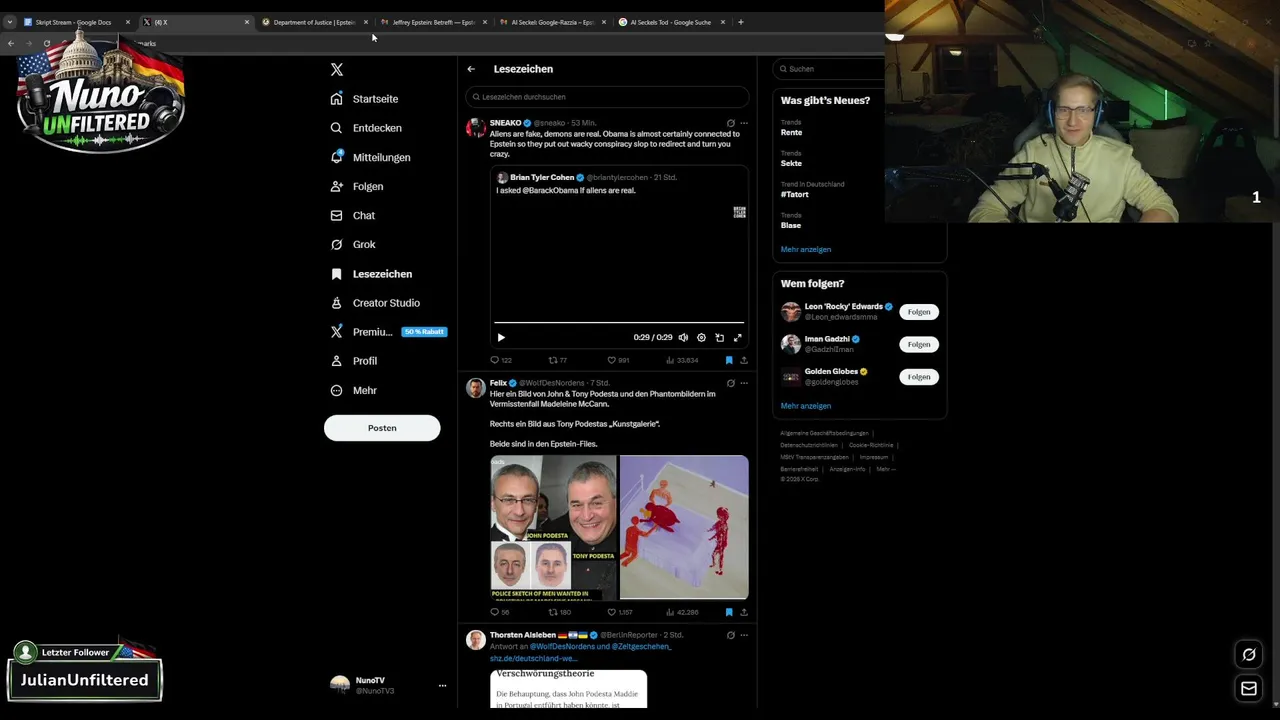The height and width of the screenshot is (720, 1280).
Task: Click the Posten button
Action: (x=382, y=428)
